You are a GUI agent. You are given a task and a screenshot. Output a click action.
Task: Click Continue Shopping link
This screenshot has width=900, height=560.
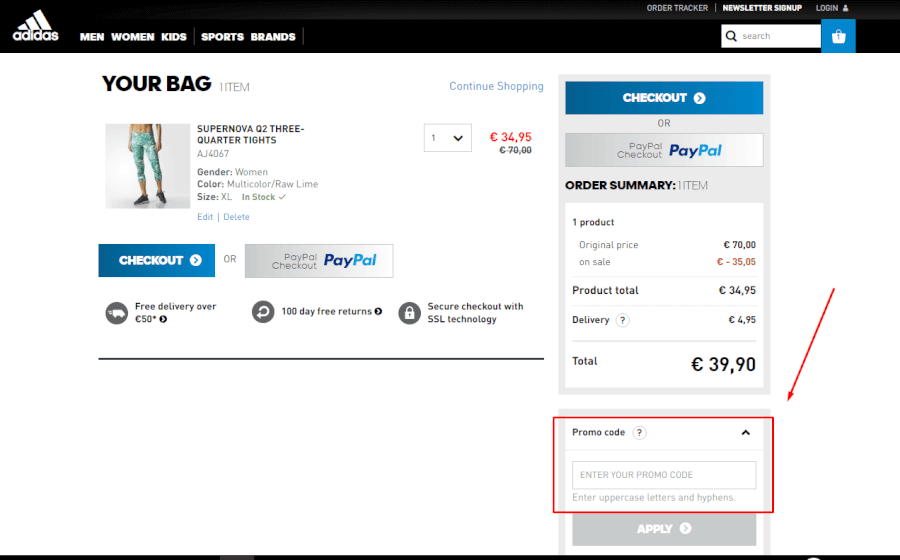click(496, 86)
